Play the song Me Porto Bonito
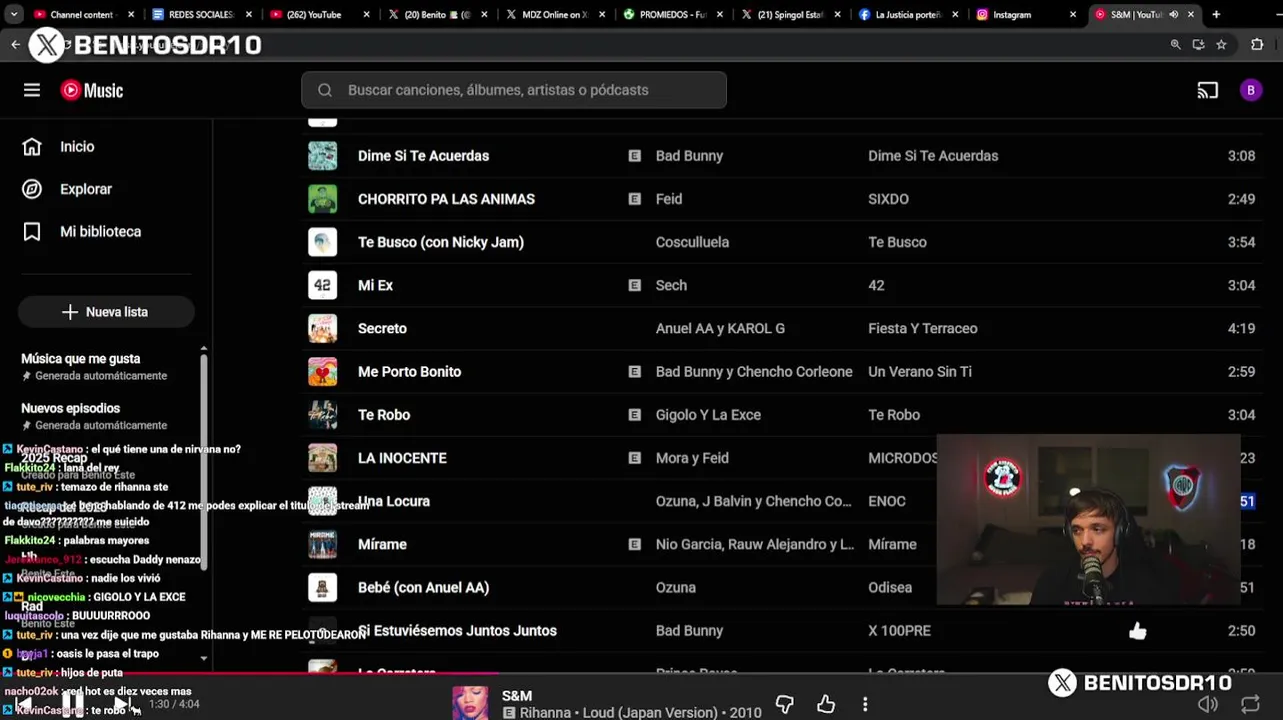The image size is (1283, 720). click(409, 371)
